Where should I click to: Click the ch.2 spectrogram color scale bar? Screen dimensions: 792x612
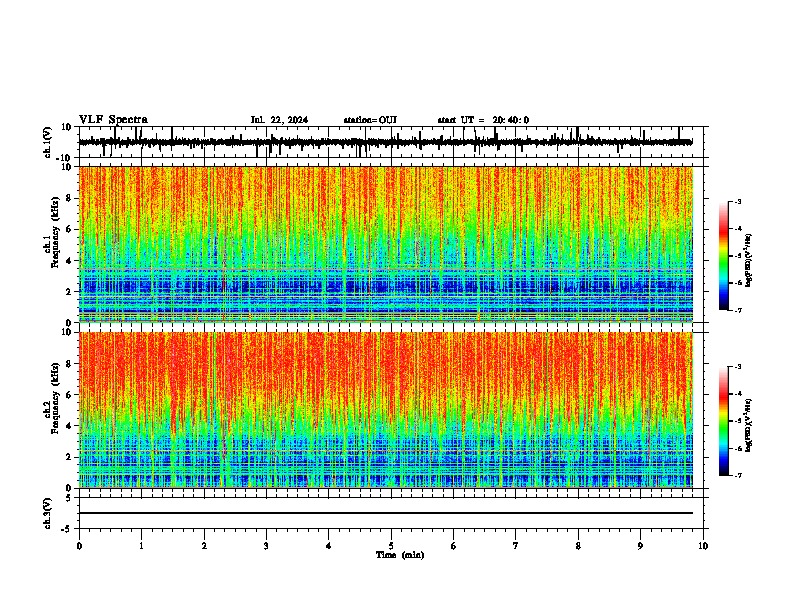pyautogui.click(x=724, y=421)
